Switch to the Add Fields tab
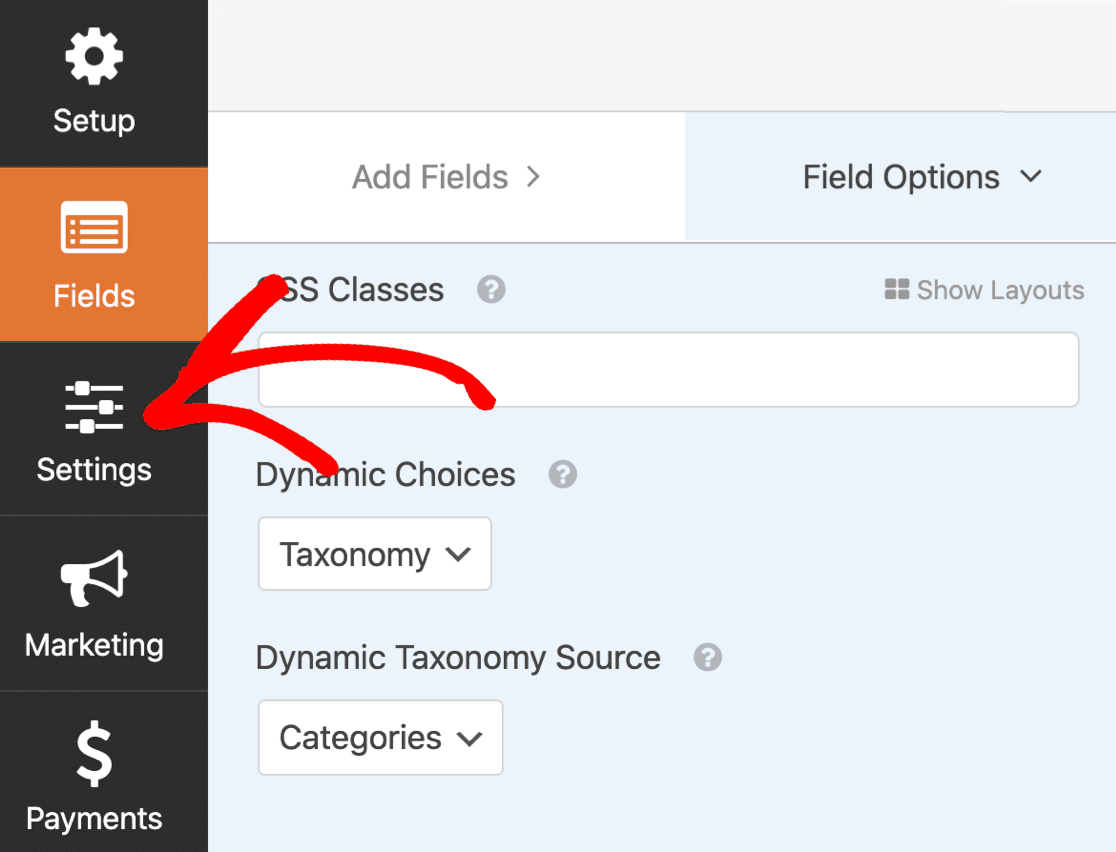 point(447,177)
